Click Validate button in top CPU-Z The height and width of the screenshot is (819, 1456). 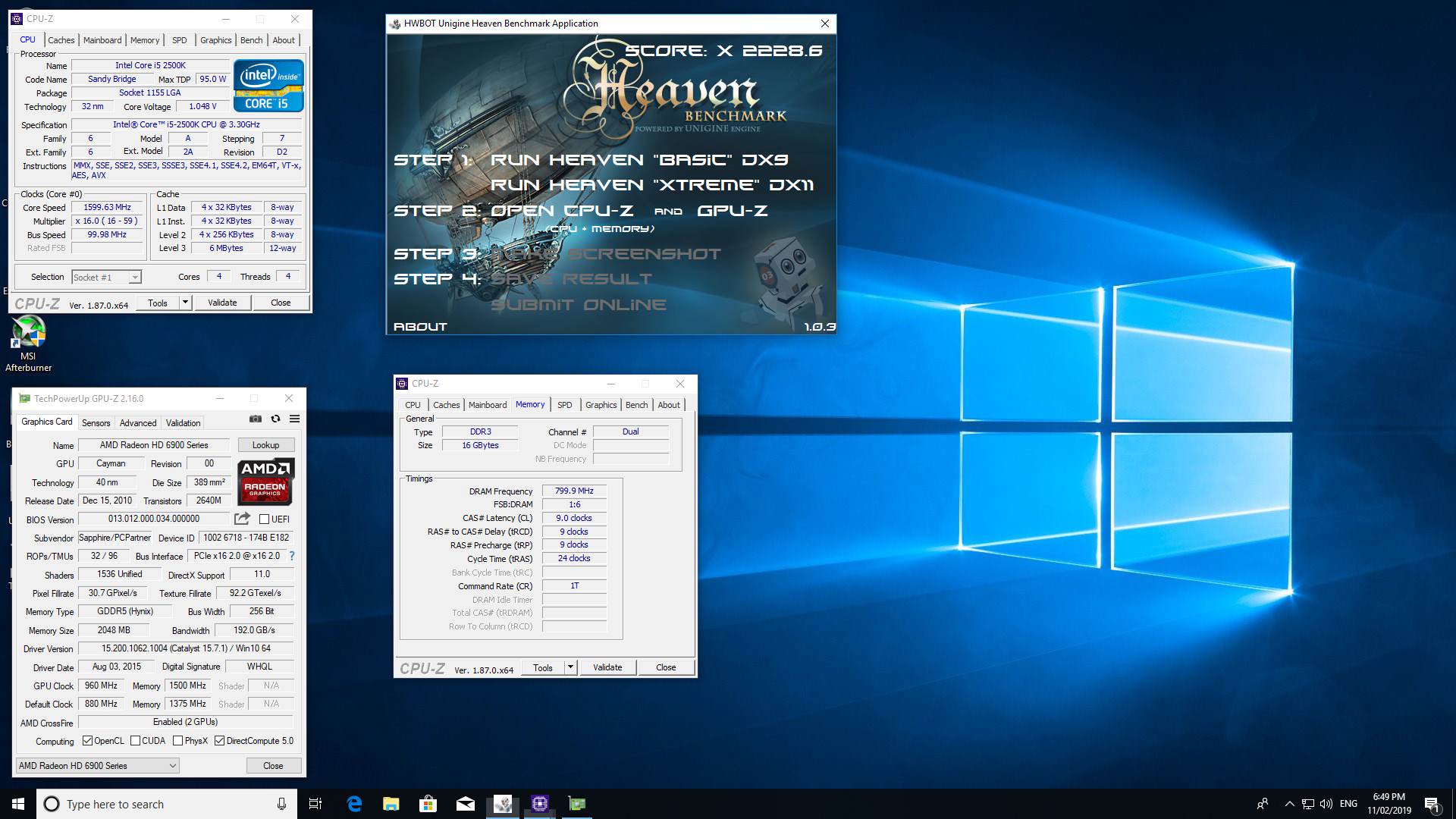click(222, 303)
